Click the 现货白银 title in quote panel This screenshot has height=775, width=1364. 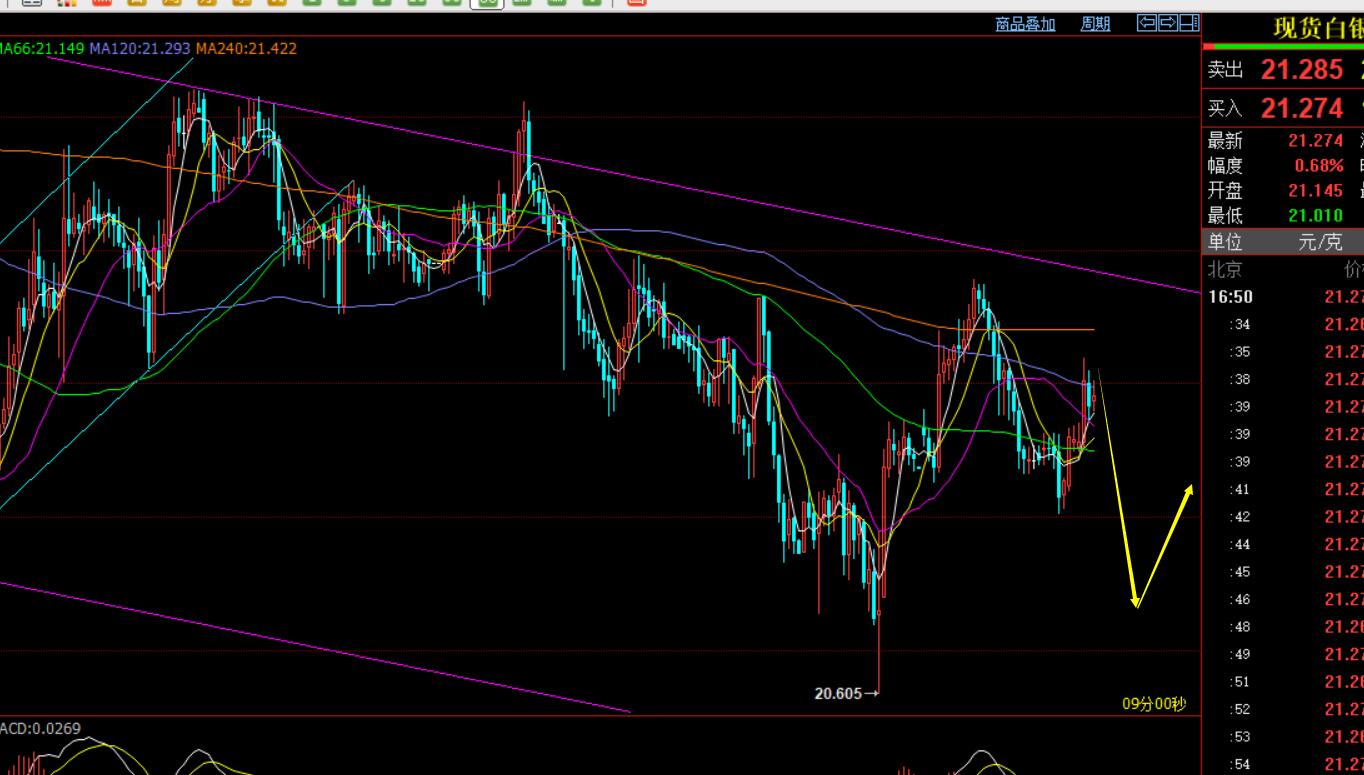coord(1318,29)
